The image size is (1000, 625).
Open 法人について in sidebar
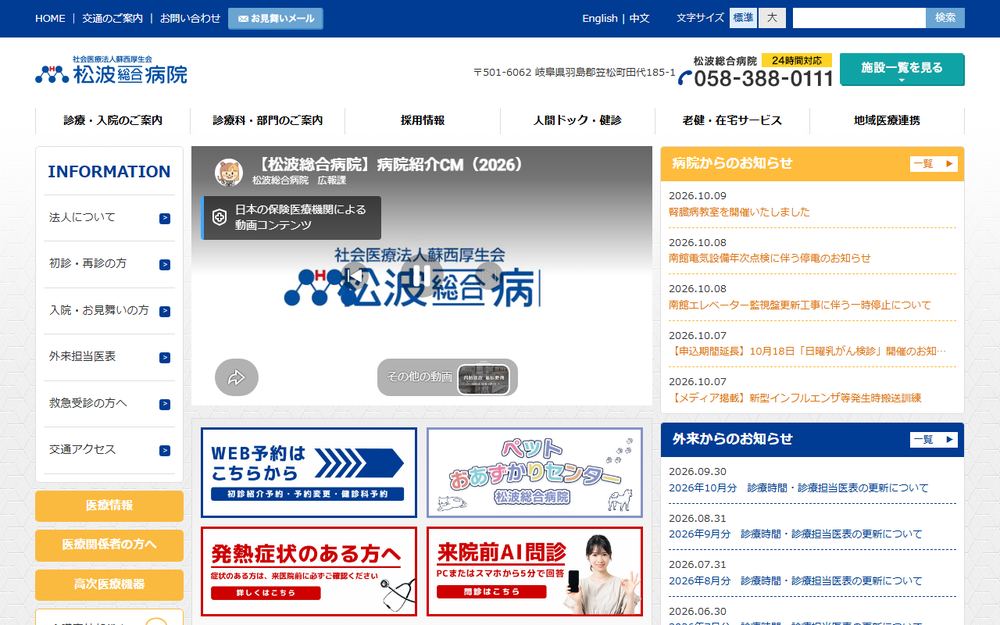[x=109, y=218]
